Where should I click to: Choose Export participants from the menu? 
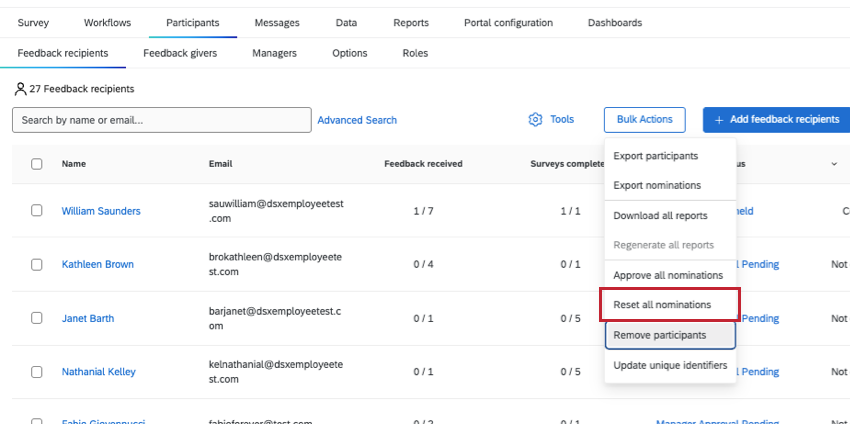pos(671,156)
